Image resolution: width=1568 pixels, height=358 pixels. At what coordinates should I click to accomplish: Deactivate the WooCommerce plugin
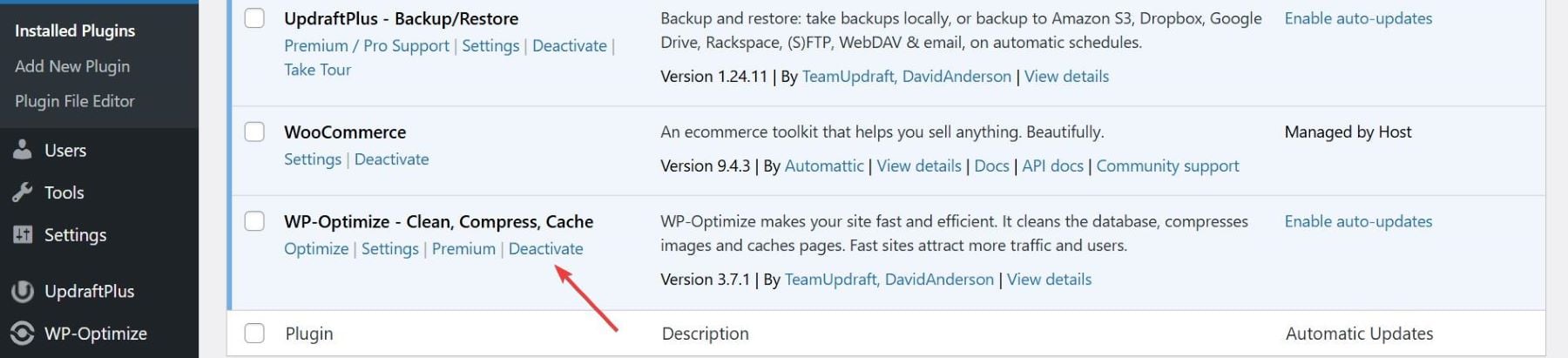click(391, 159)
